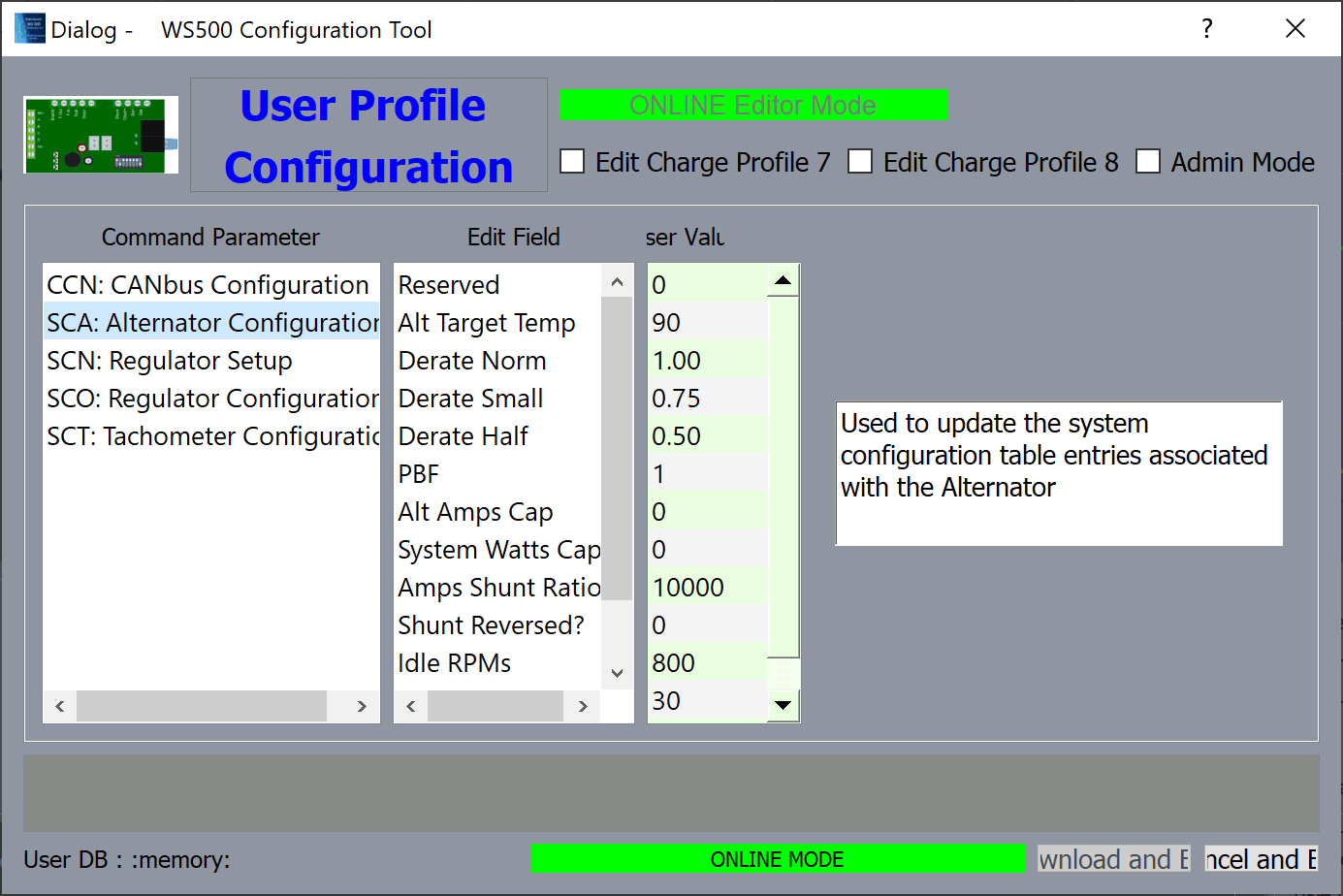
Task: Click value 0.50 for Derate Half
Action: tap(708, 435)
